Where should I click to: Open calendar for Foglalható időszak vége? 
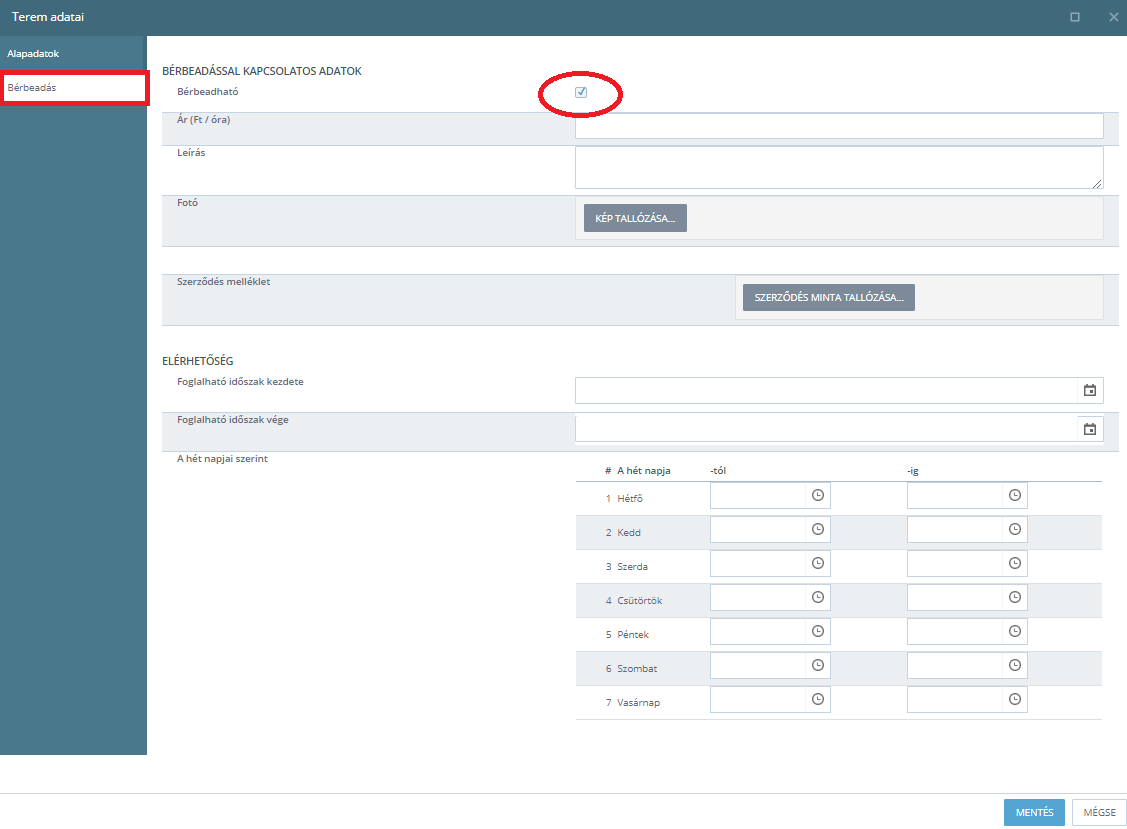1090,429
